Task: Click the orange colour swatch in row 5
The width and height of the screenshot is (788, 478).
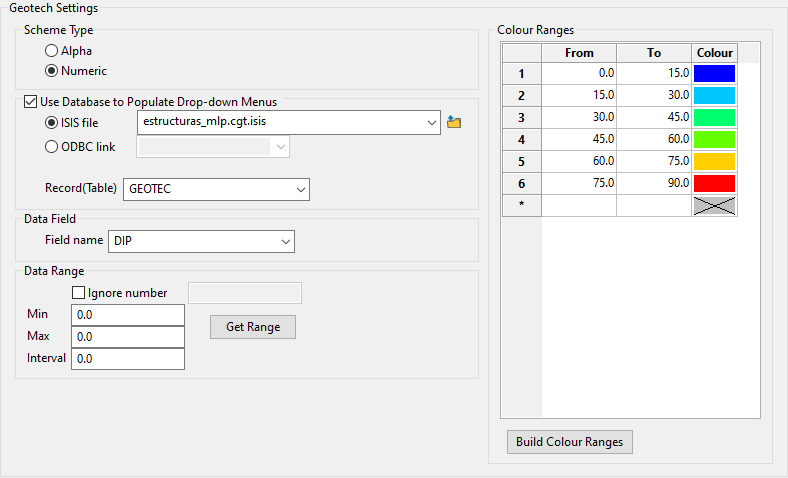Action: 714,161
